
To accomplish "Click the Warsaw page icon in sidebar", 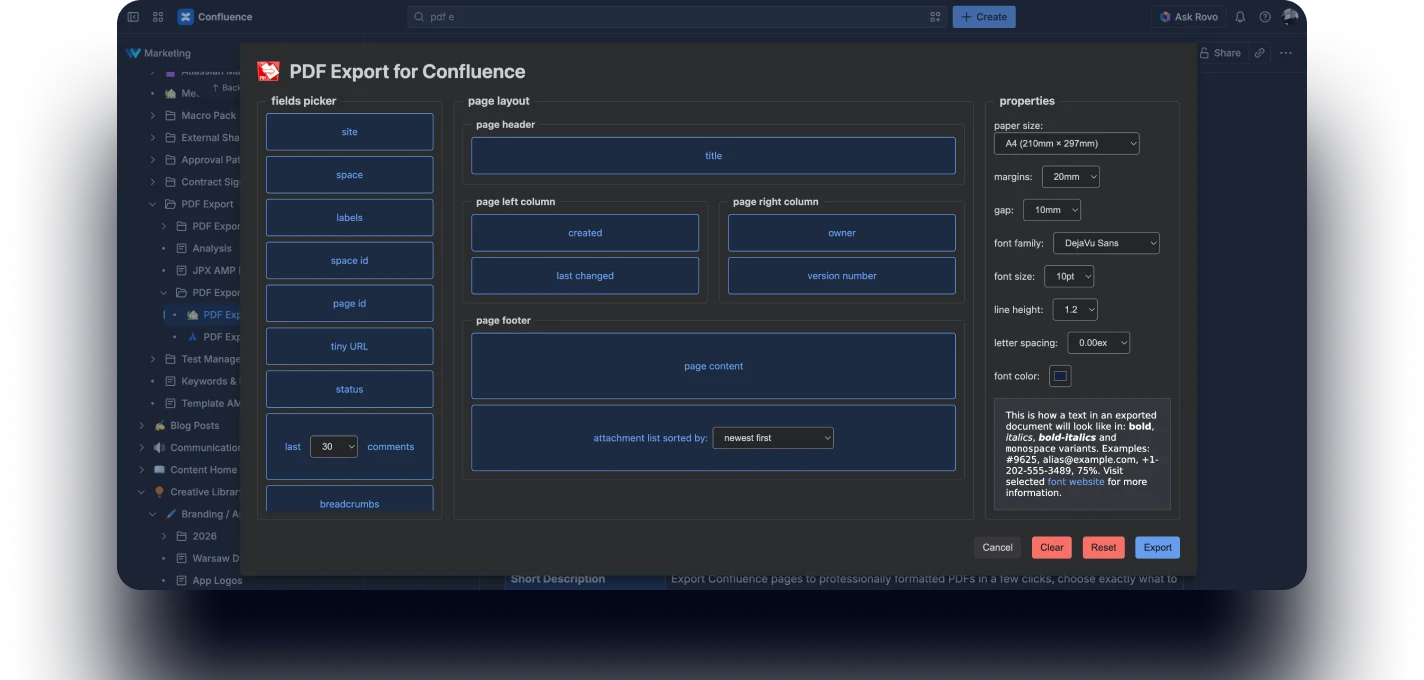I will (182, 558).
